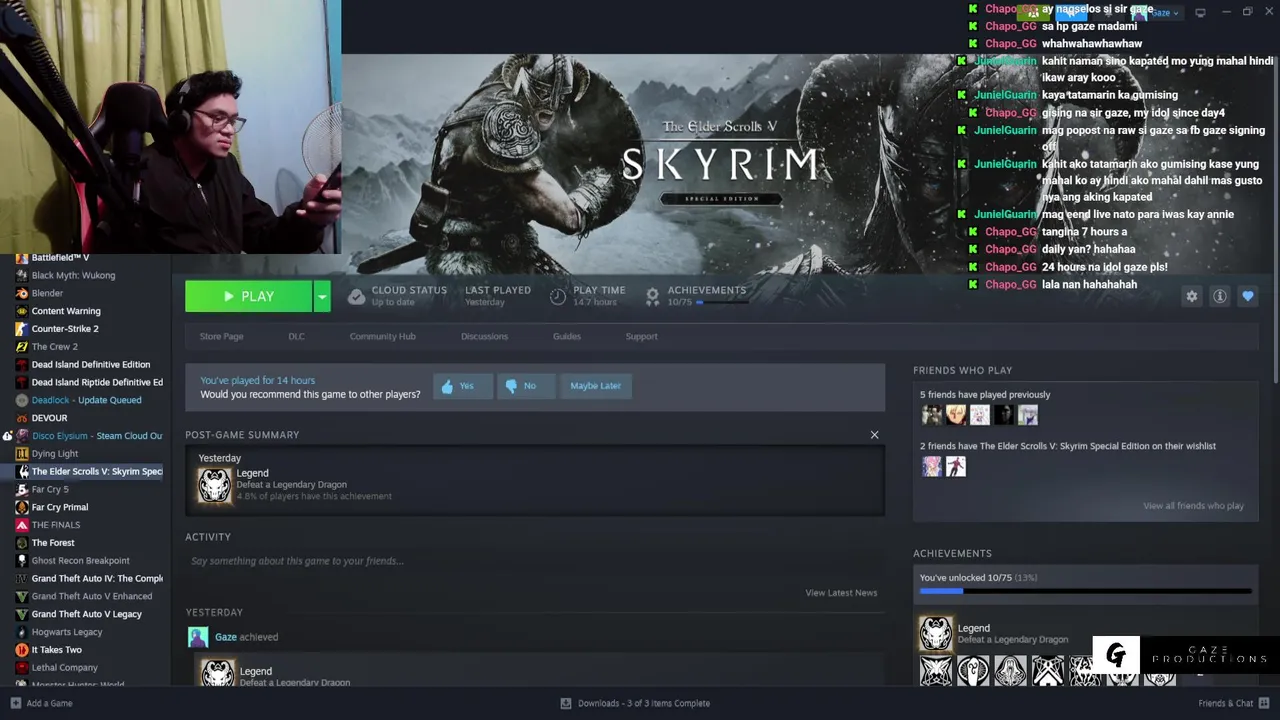The width and height of the screenshot is (1280, 720).
Task: Open the Discussions tab
Action: tap(484, 336)
